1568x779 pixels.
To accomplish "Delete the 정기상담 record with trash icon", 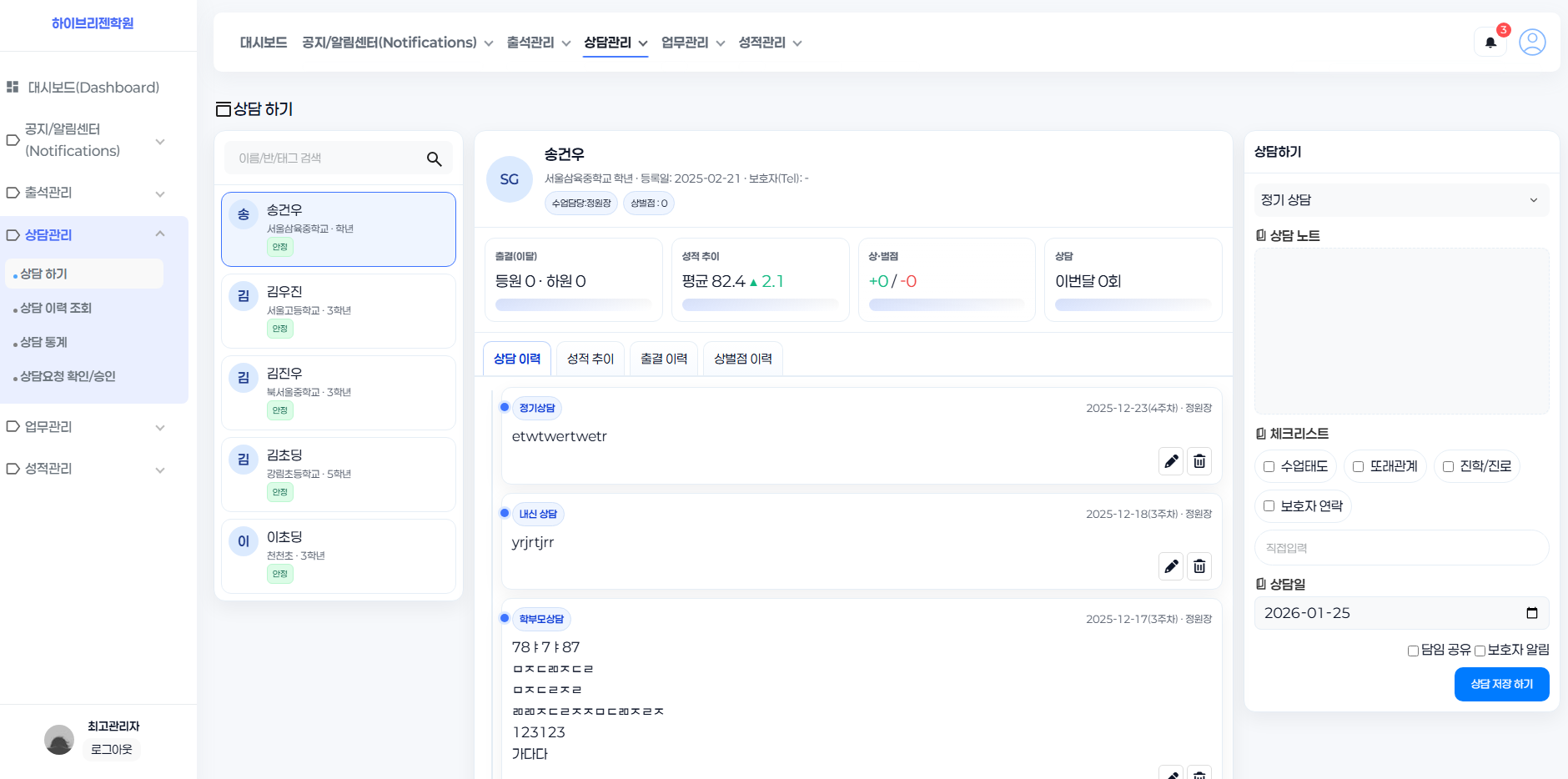I will pos(1199,461).
